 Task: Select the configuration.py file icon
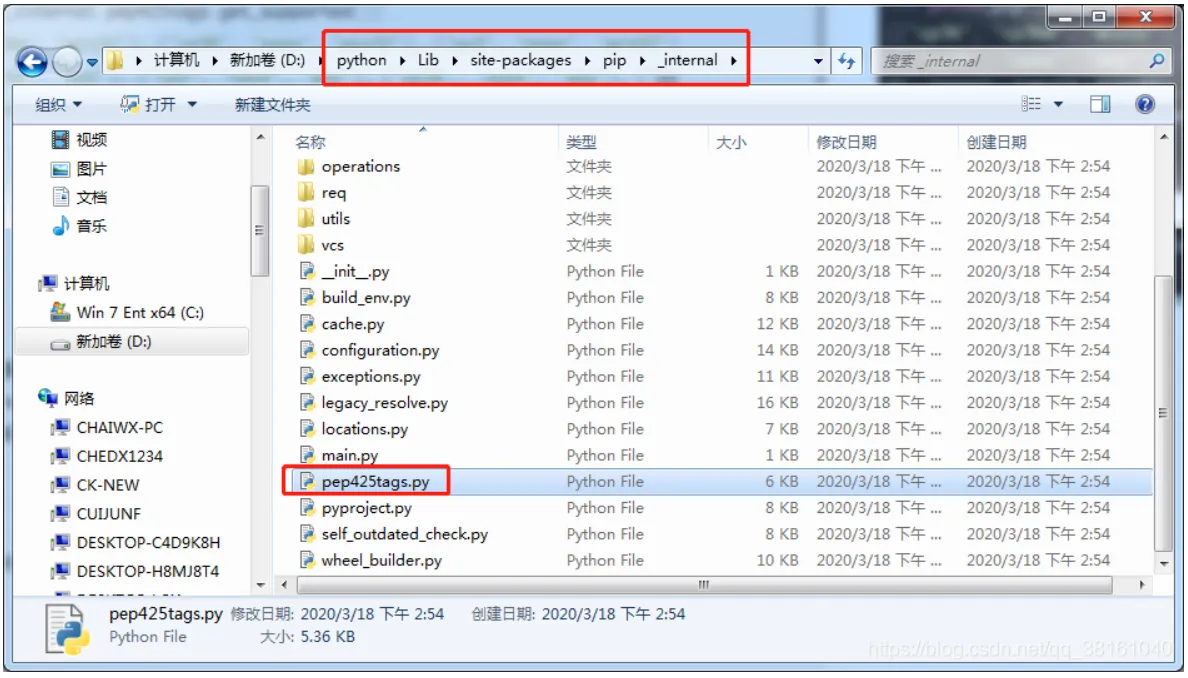307,350
